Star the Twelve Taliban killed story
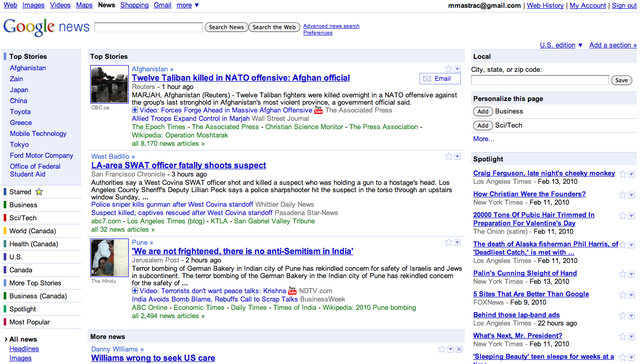Viewport: 640px width, 364px height. [449, 69]
